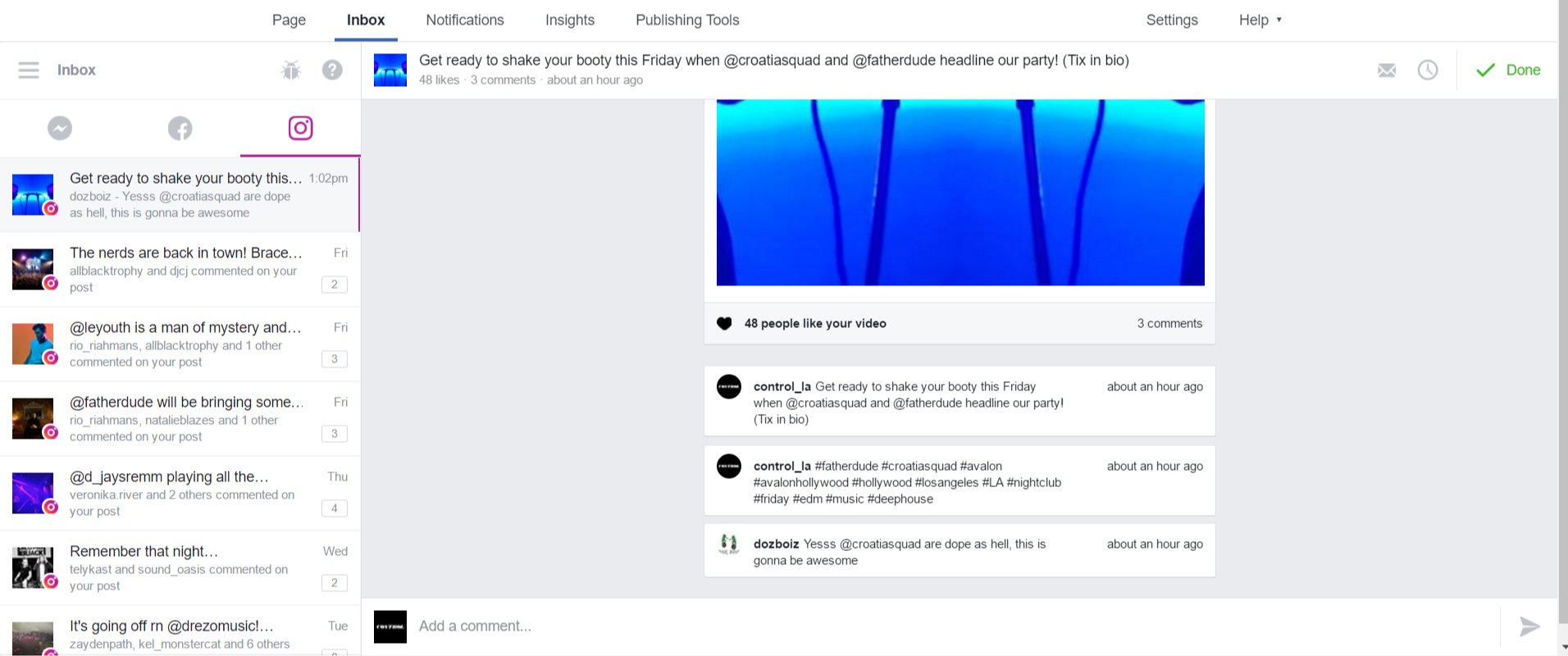Click the envelope mark-unread icon

click(1387, 71)
